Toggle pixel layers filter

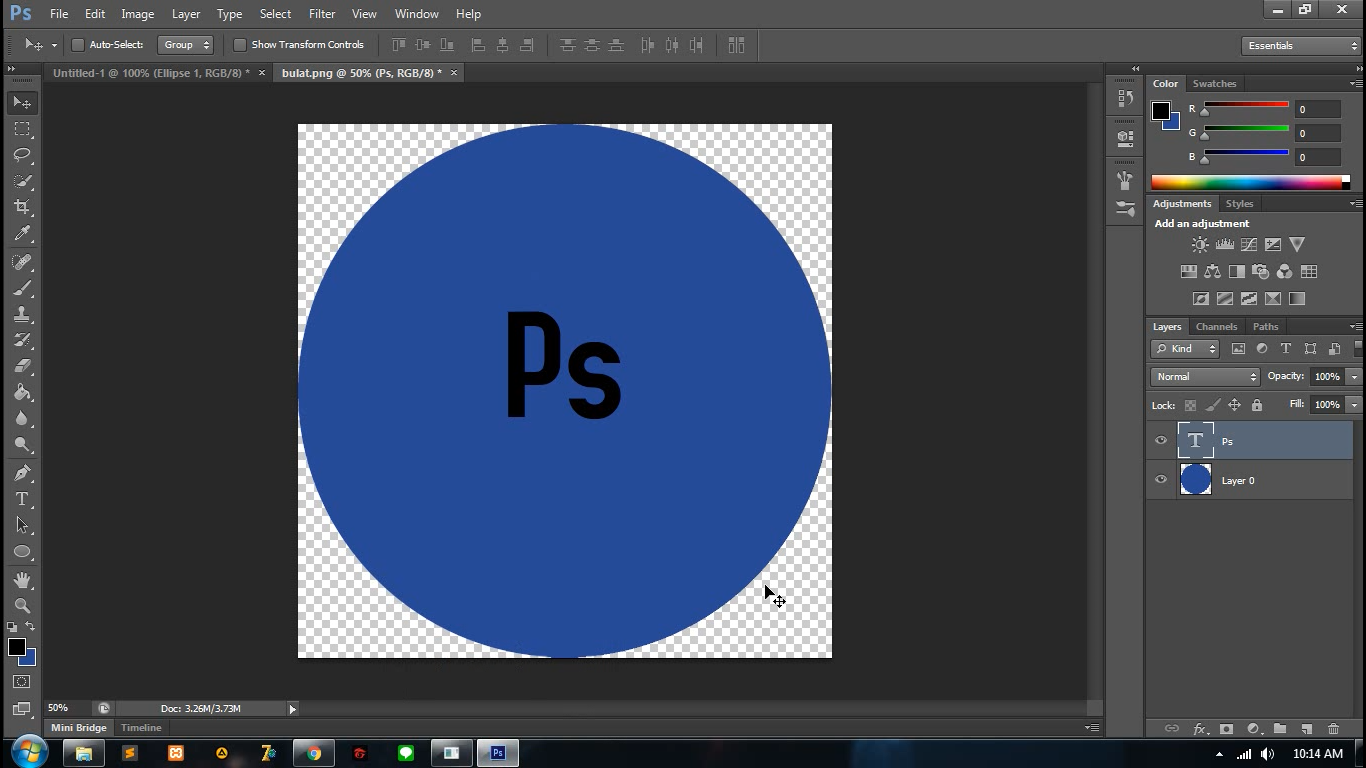(1238, 349)
